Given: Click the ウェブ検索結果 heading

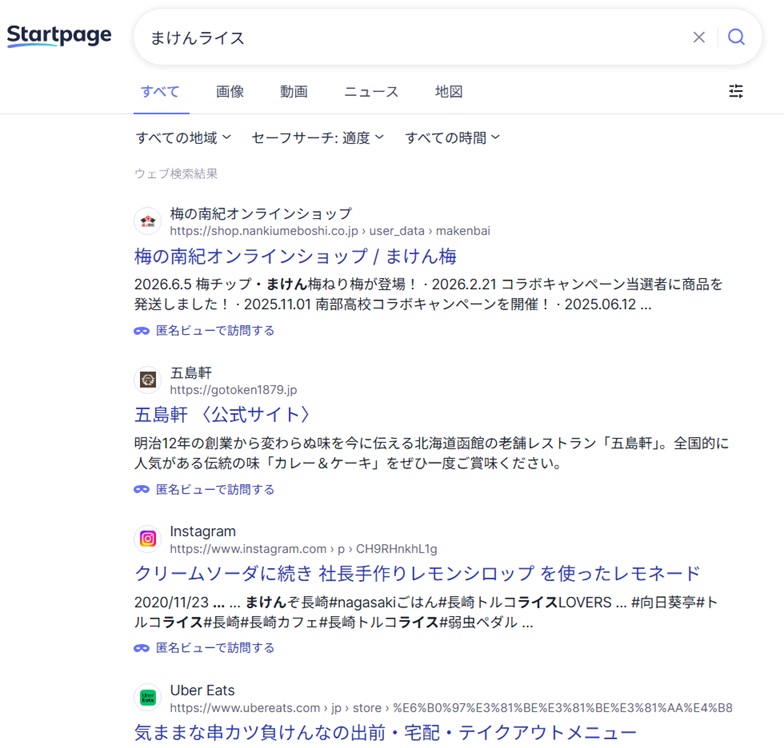Looking at the screenshot, I should 176,174.
